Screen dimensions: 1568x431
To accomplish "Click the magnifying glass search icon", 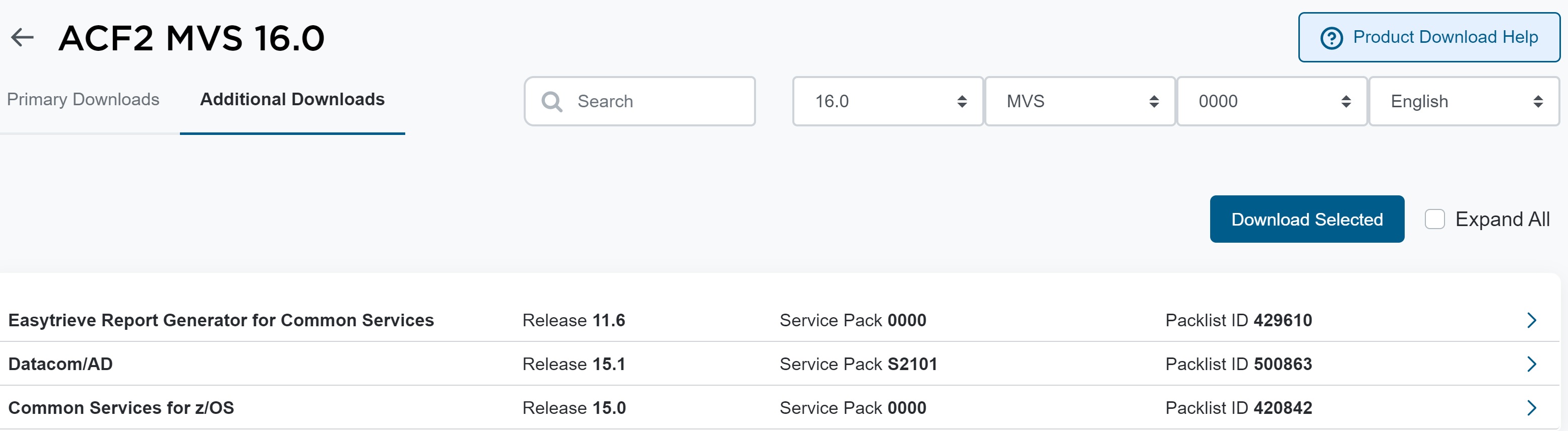I will (x=551, y=102).
